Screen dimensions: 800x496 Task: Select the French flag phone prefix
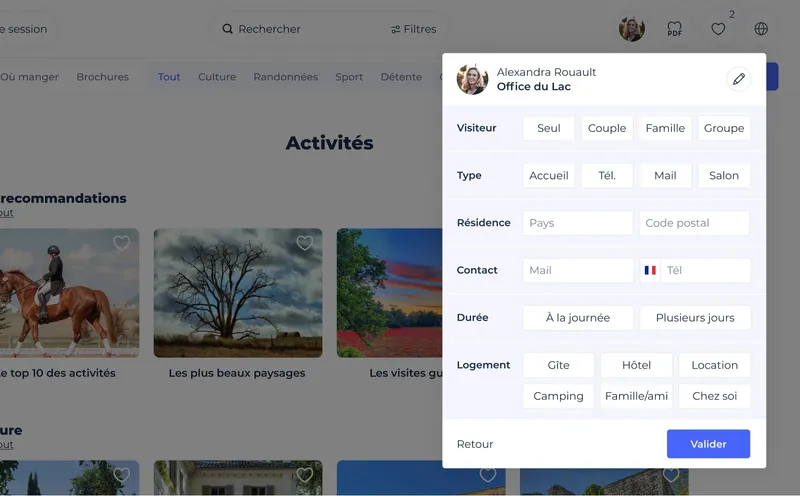[x=650, y=270]
